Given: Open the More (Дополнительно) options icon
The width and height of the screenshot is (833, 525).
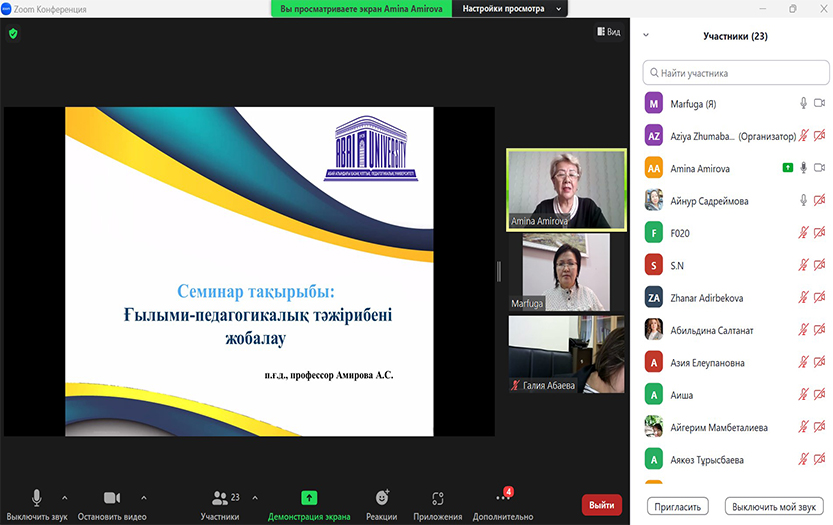Looking at the screenshot, I should tap(502, 498).
